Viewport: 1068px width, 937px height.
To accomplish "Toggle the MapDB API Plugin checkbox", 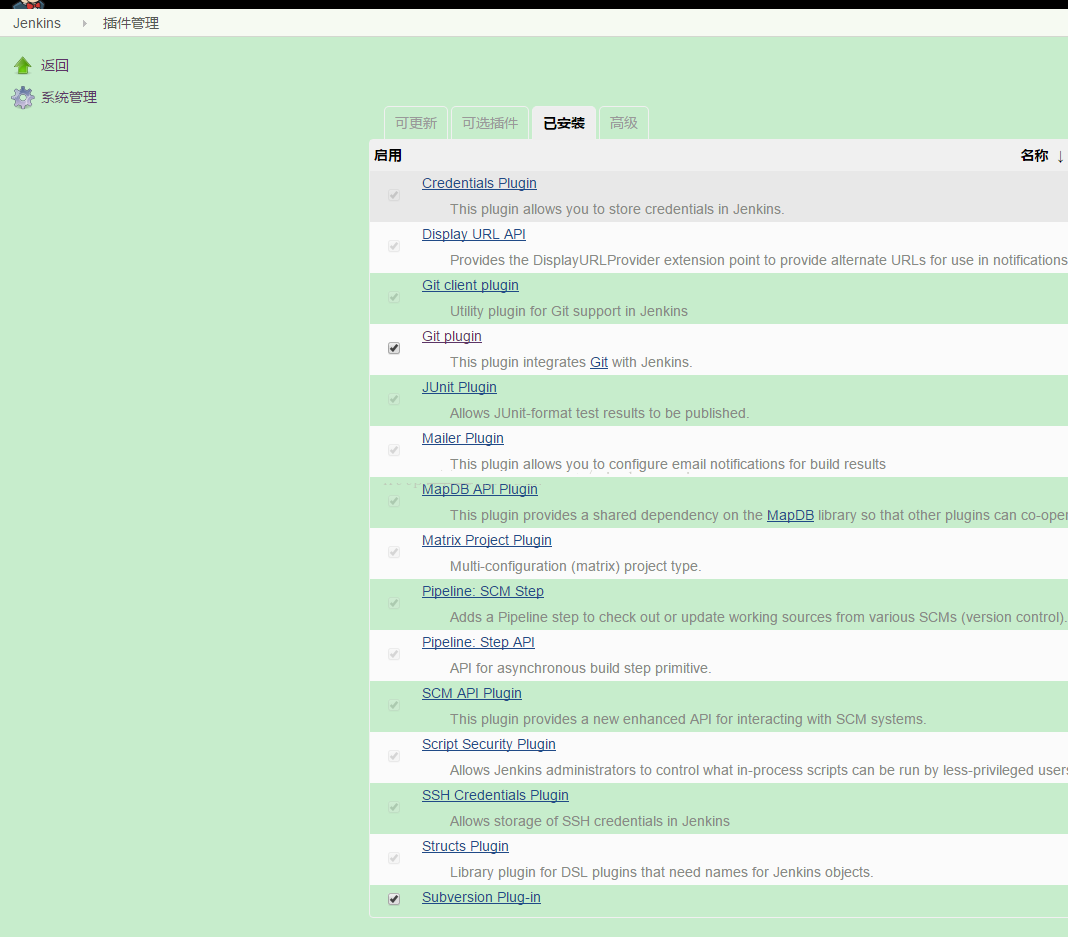I will point(394,502).
